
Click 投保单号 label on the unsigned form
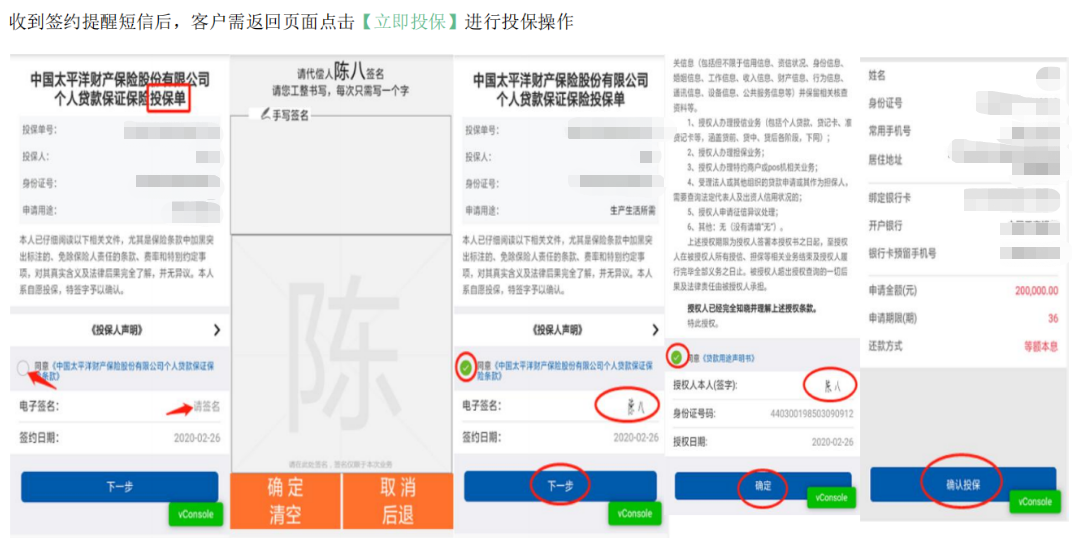[38, 130]
